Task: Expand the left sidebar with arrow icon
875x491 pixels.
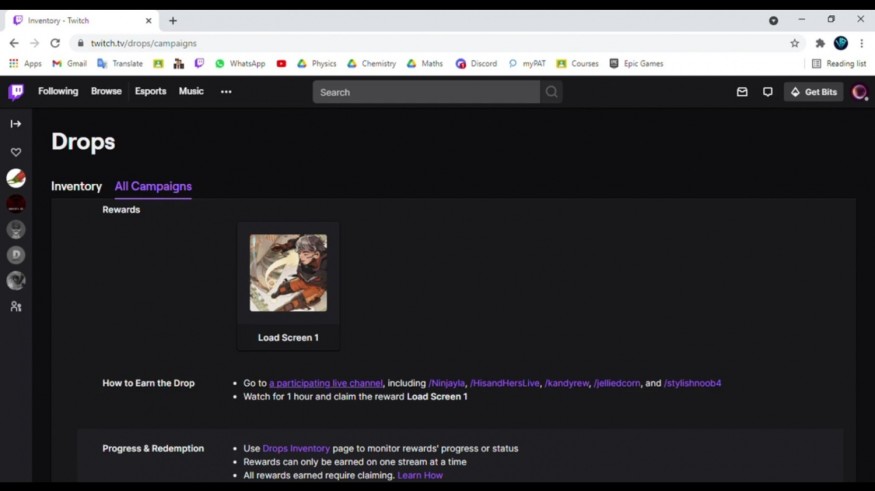Action: [16, 124]
